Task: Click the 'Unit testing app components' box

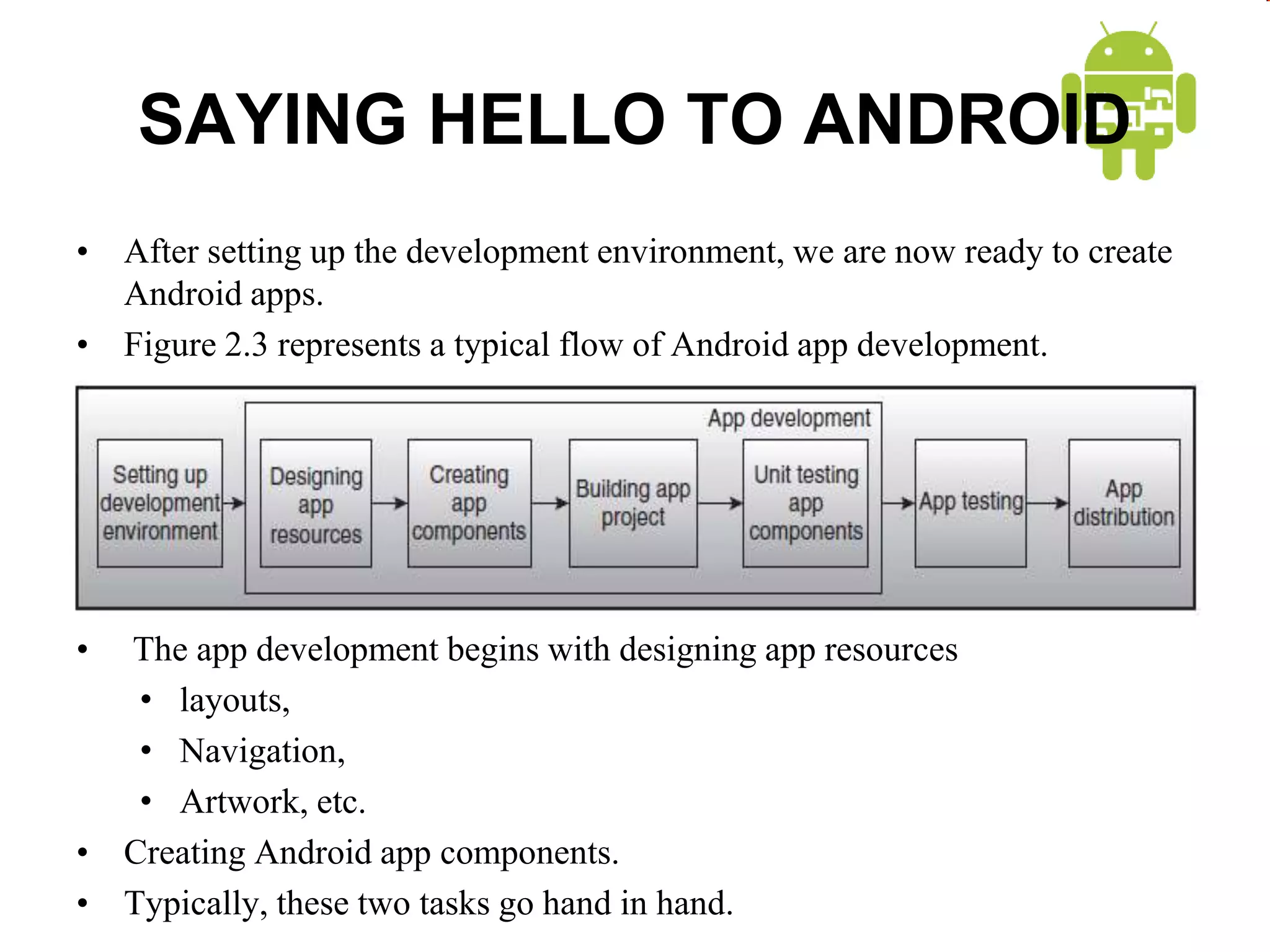Action: point(806,503)
